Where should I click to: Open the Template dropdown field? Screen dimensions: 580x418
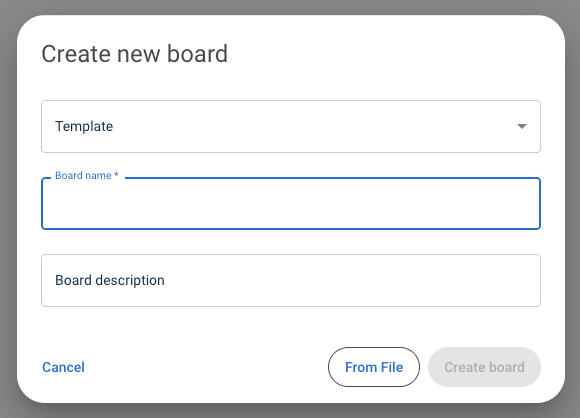click(291, 127)
